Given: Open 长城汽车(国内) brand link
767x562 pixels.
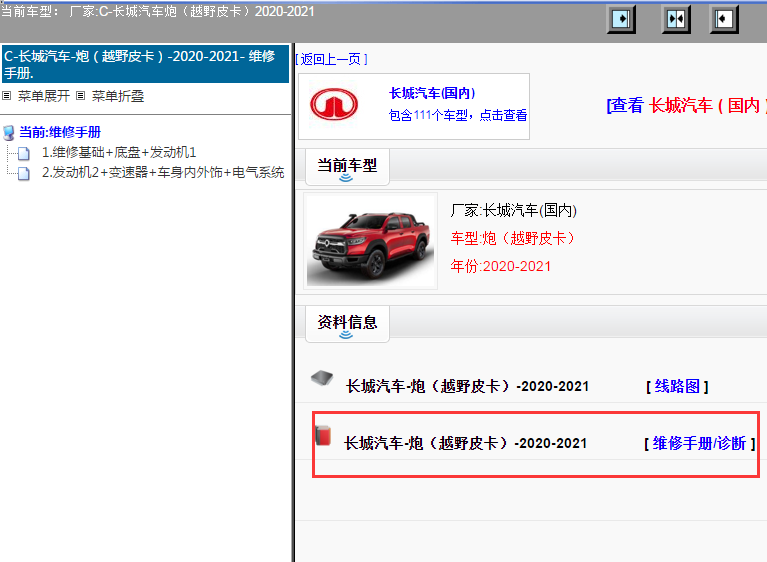Looking at the screenshot, I should point(432,93).
